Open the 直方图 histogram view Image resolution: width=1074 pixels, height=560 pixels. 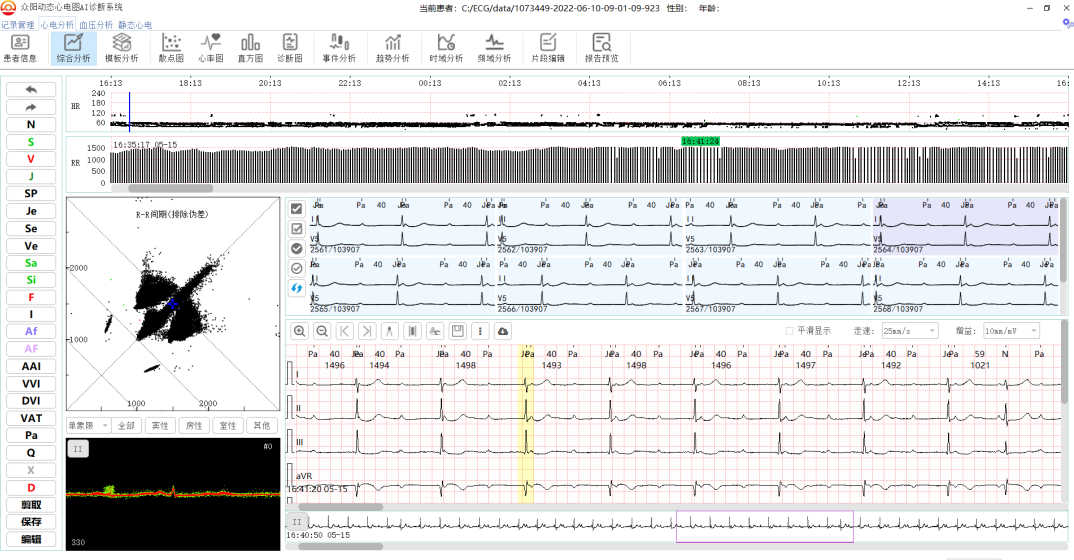click(250, 47)
